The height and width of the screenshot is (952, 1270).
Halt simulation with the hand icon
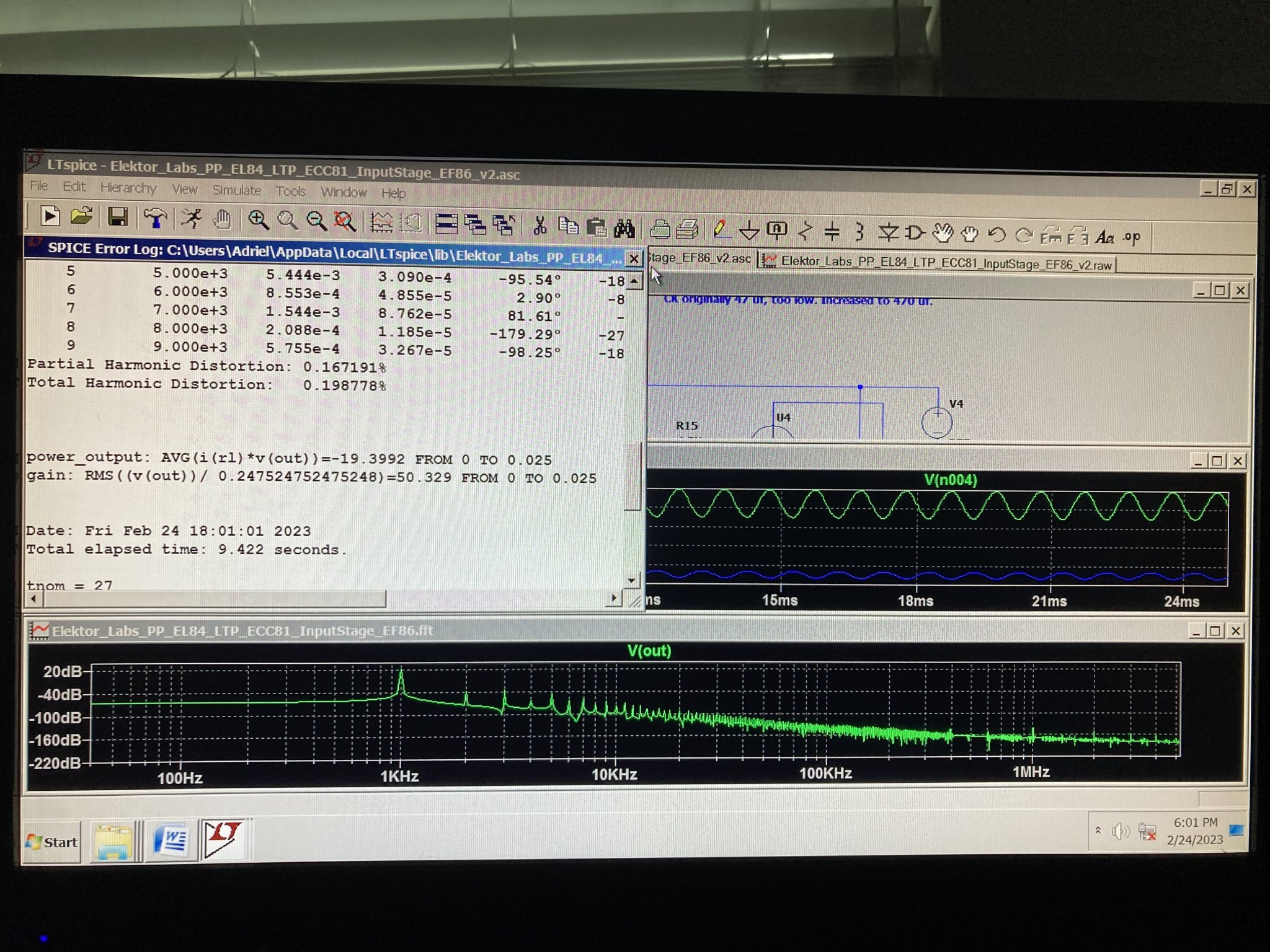coord(222,219)
